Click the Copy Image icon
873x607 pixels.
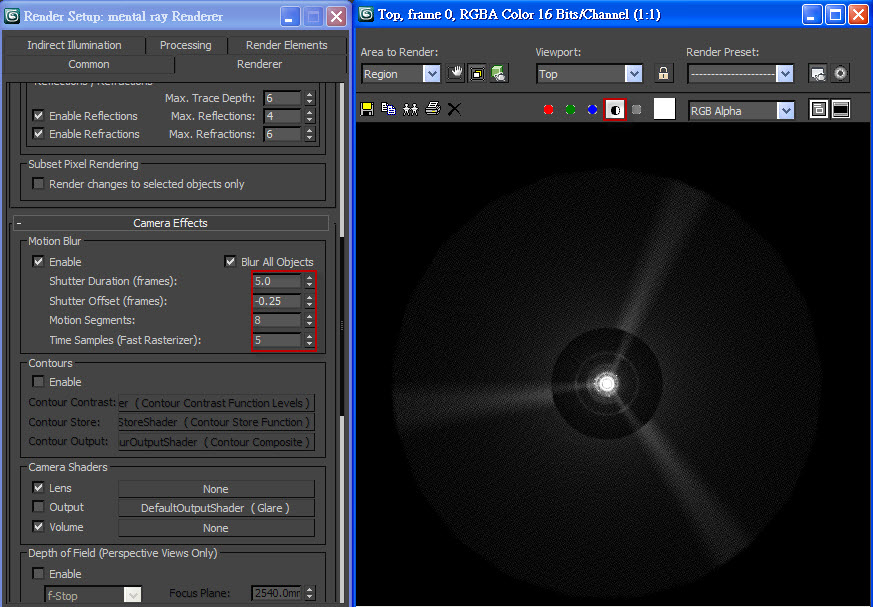click(x=389, y=109)
